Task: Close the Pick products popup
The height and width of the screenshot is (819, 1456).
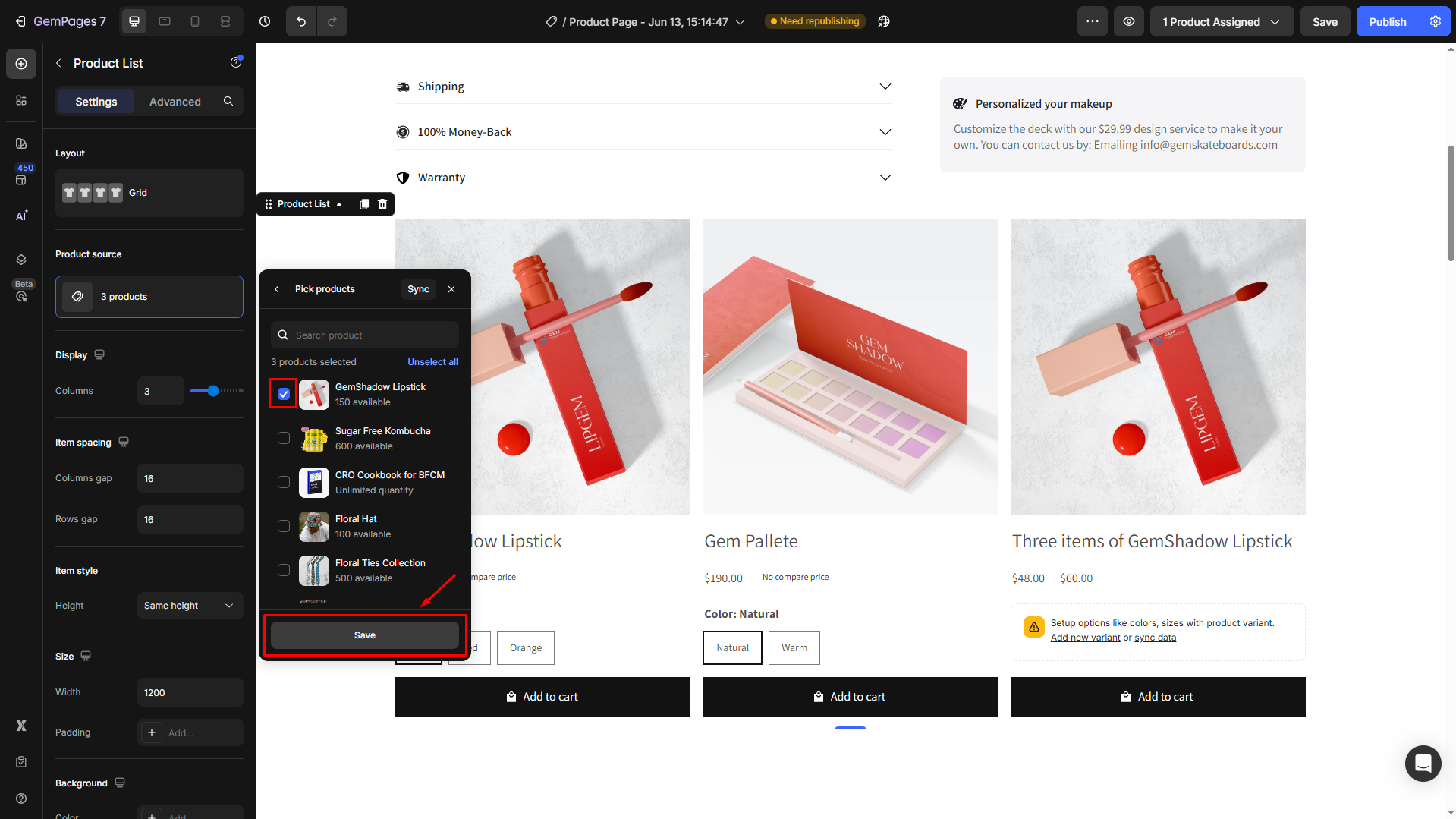Action: (451, 289)
